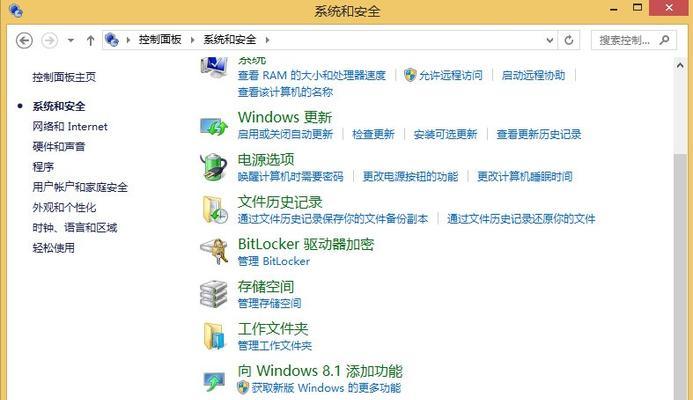Image resolution: width=693 pixels, height=400 pixels.
Task: Click 管理工作文件夹 link
Action: 275,346
